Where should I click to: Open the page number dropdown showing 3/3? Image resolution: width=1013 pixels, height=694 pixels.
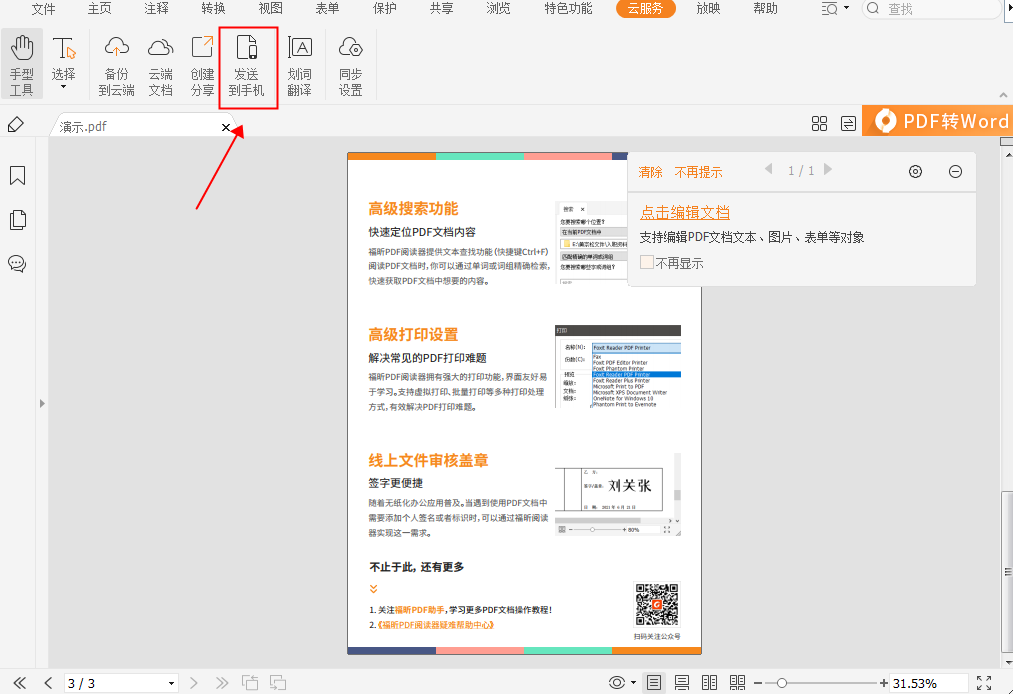click(170, 683)
